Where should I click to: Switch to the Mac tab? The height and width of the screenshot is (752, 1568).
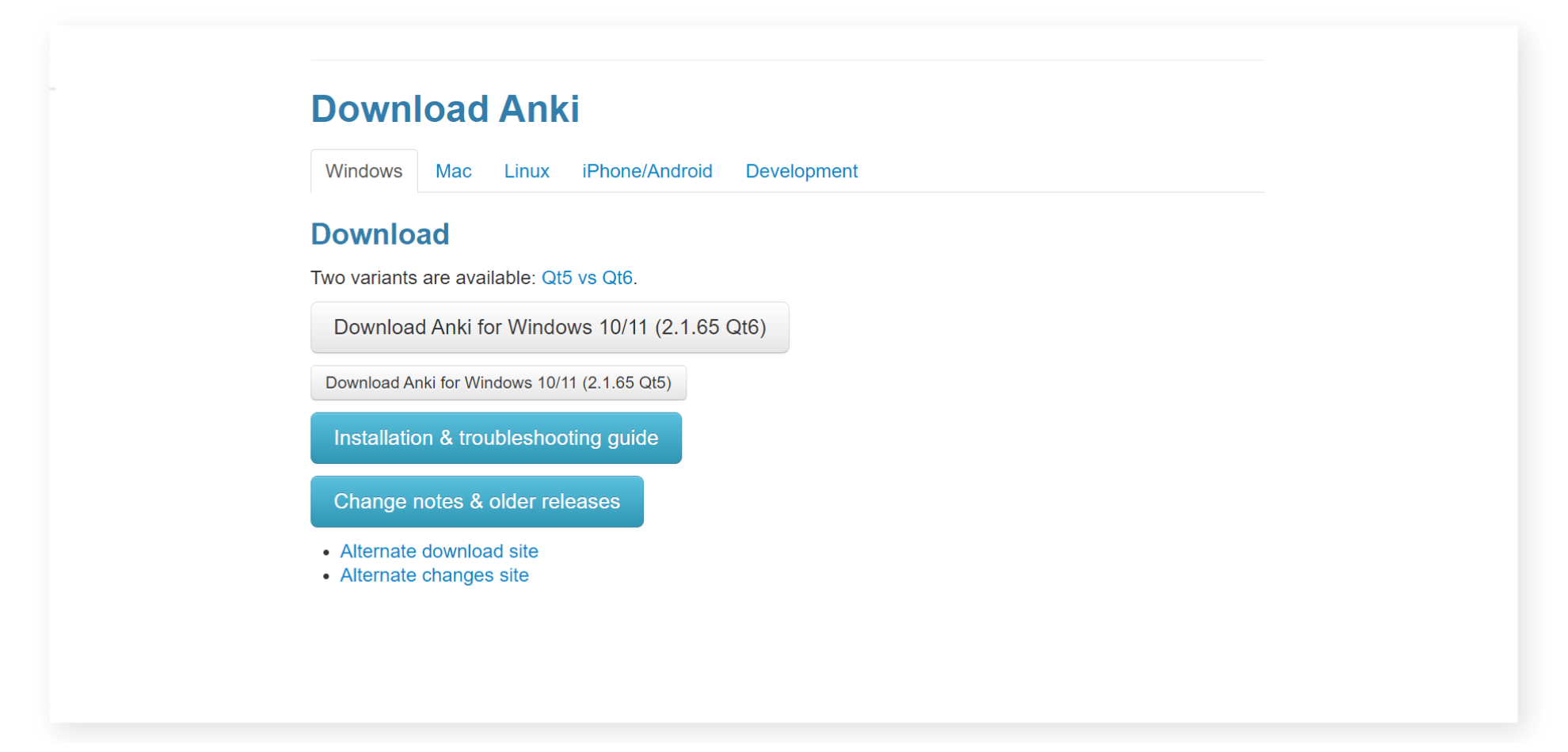click(x=453, y=171)
